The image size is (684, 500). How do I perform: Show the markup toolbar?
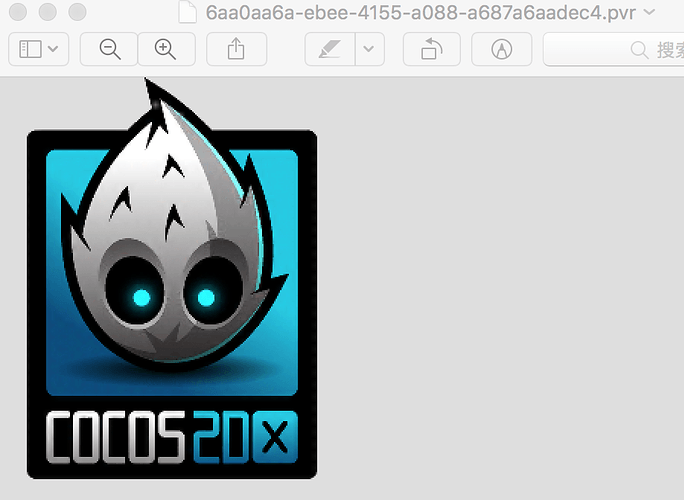click(x=502, y=49)
